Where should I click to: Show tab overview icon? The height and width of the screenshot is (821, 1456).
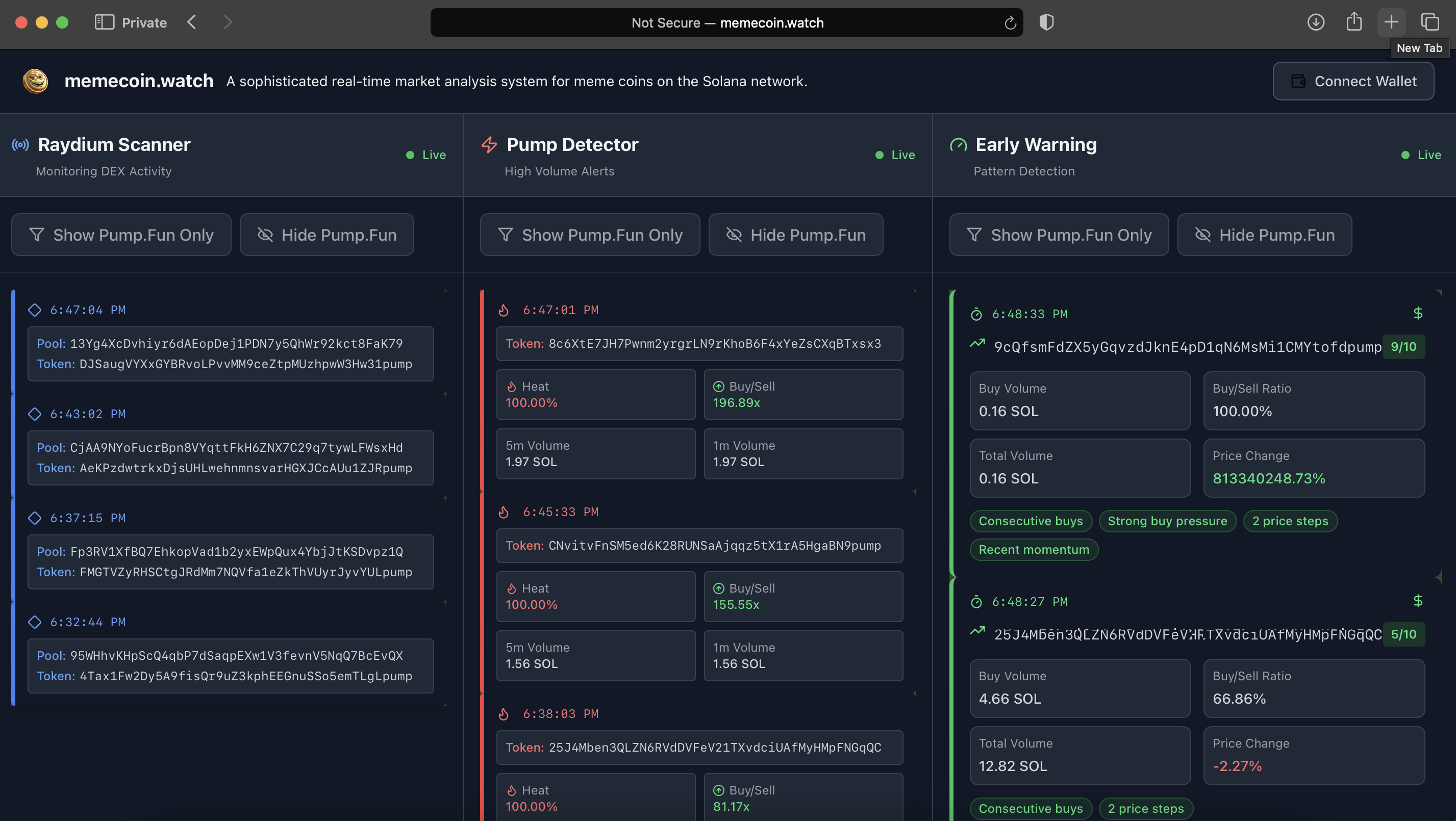point(1429,22)
